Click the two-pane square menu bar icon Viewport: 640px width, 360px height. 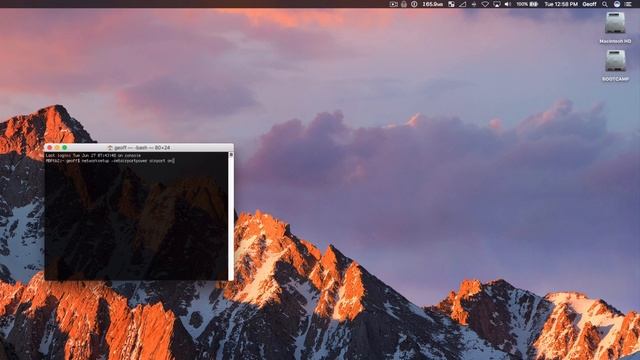[x=451, y=4]
